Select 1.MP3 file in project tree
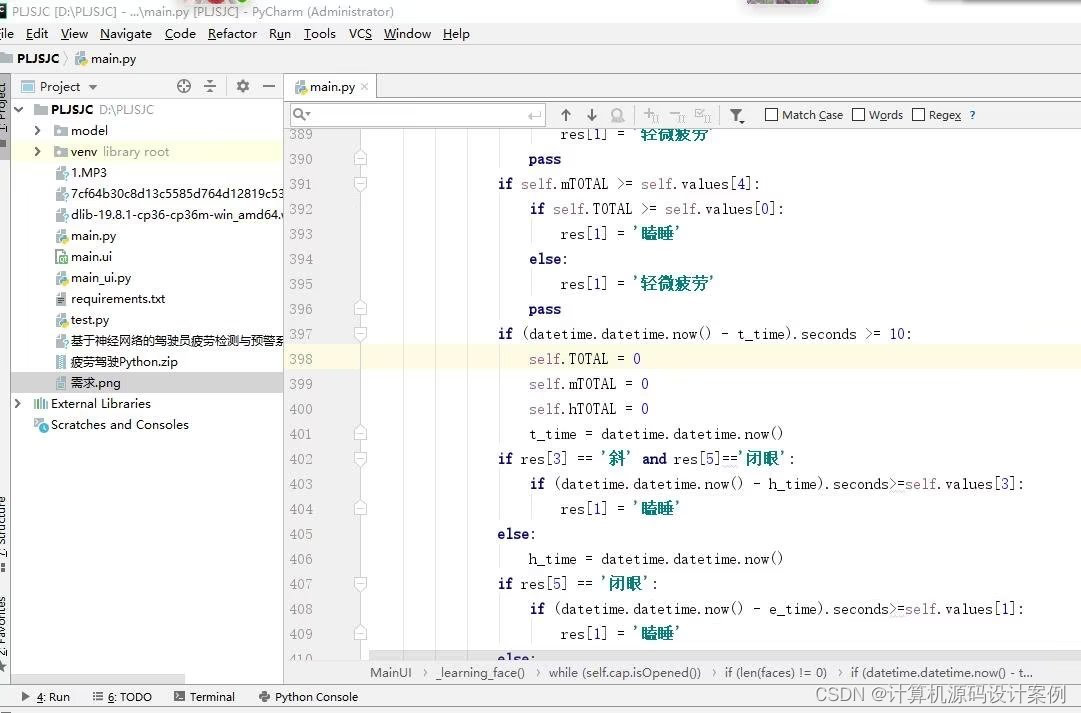The height and width of the screenshot is (713, 1081). pyautogui.click(x=89, y=172)
